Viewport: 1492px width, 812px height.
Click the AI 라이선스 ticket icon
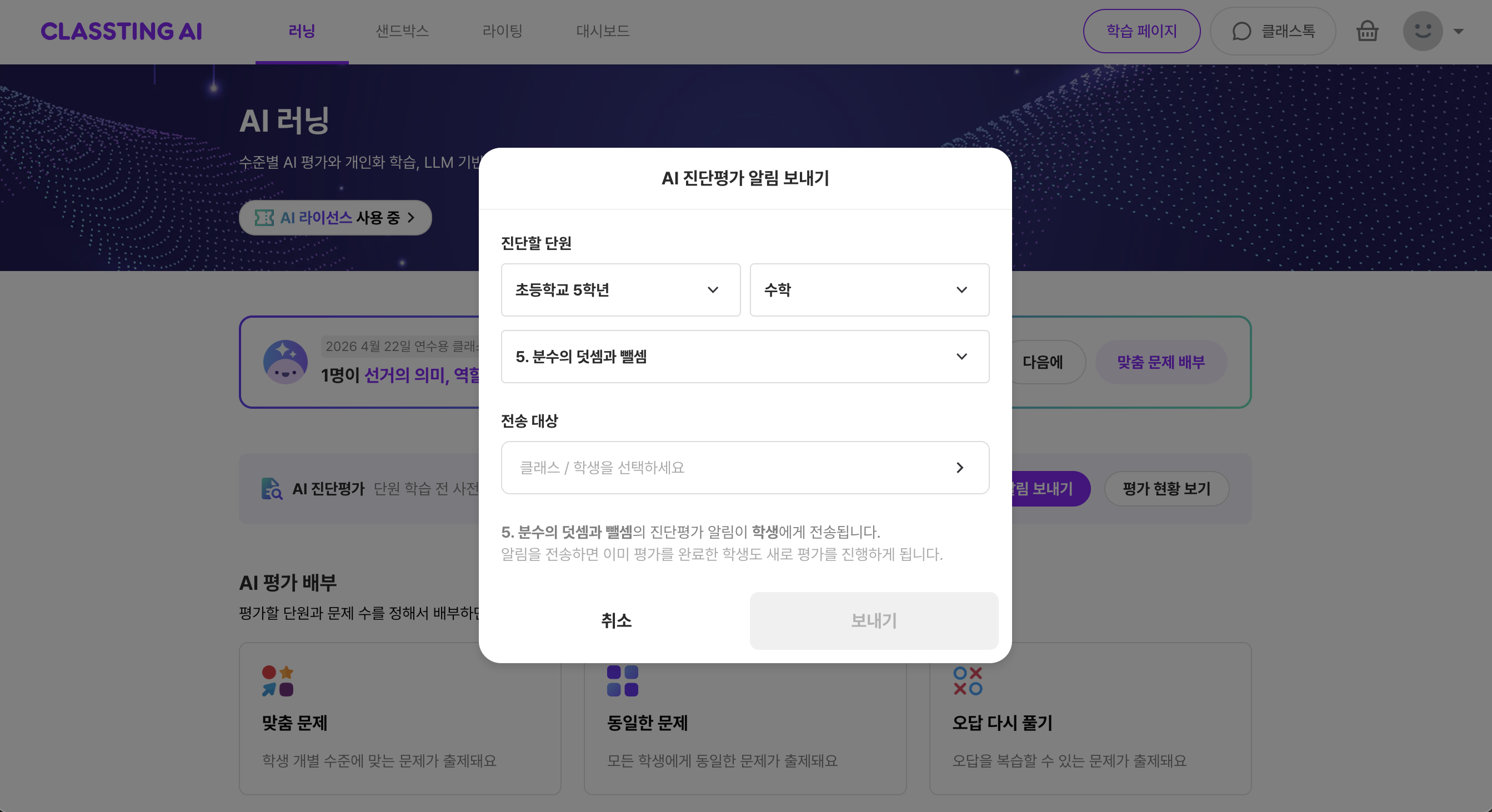[x=264, y=218]
